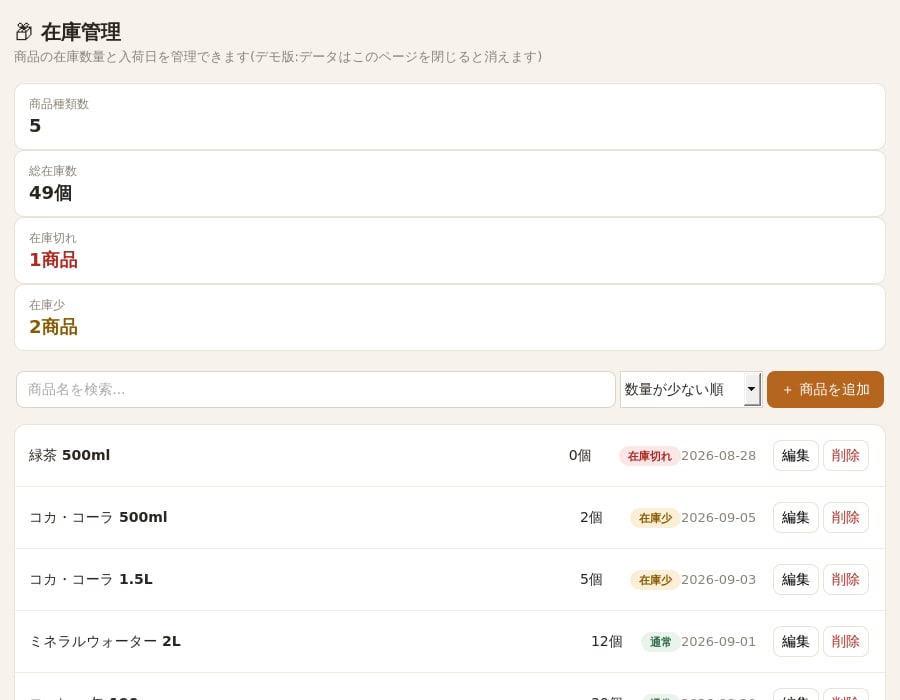
Task: Click the ミネラルウォーター 2L product name
Action: pos(105,641)
